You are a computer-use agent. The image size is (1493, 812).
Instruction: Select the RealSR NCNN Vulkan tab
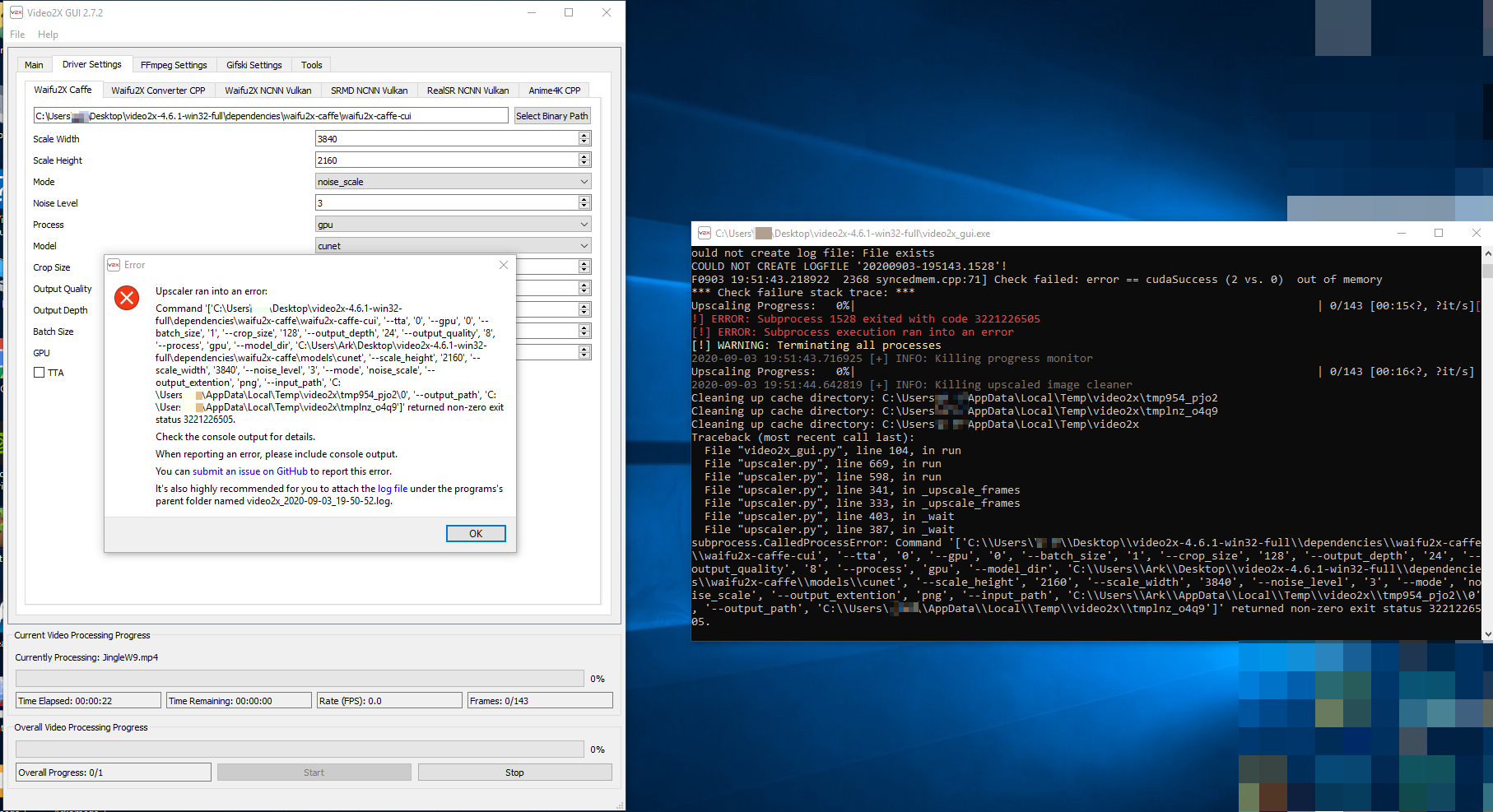click(x=468, y=90)
